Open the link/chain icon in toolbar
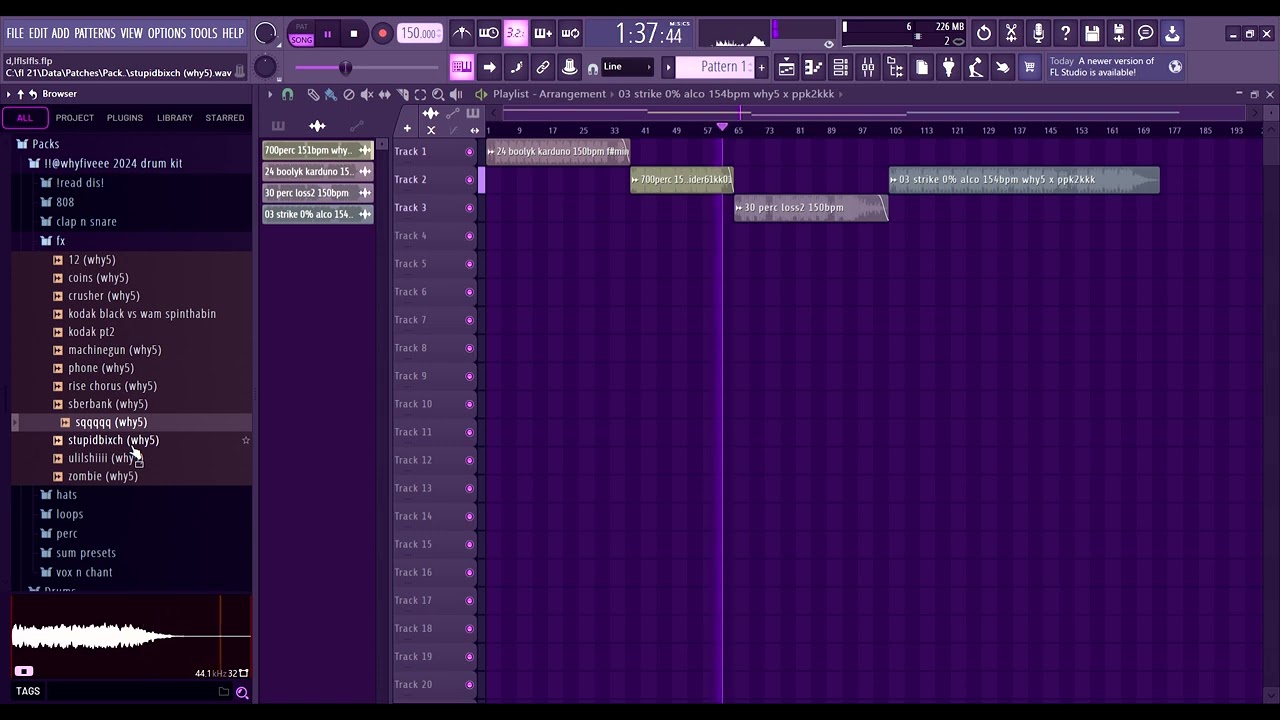The width and height of the screenshot is (1280, 720). [x=543, y=67]
